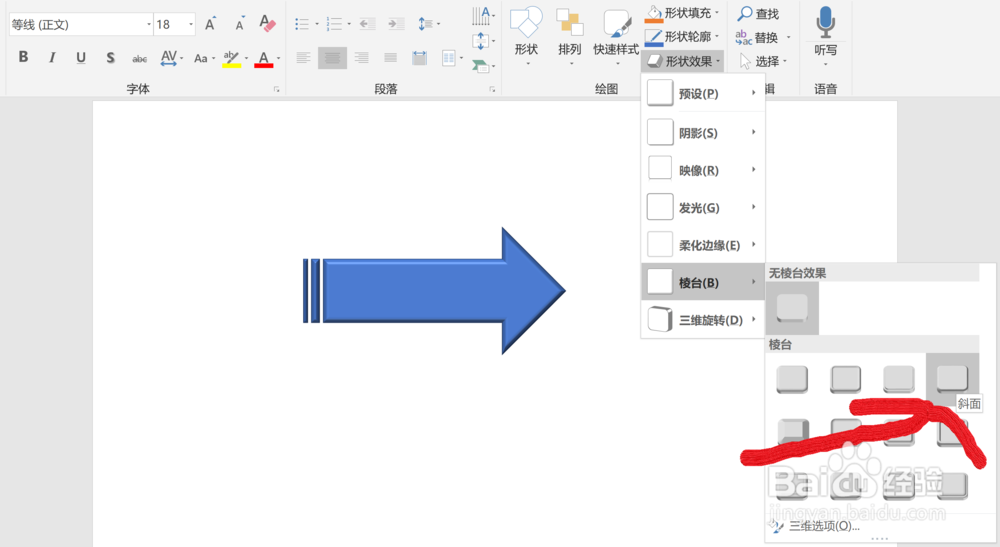This screenshot has height=547, width=1000.
Task: Apply the third bevel preset in the top row
Action: point(899,379)
